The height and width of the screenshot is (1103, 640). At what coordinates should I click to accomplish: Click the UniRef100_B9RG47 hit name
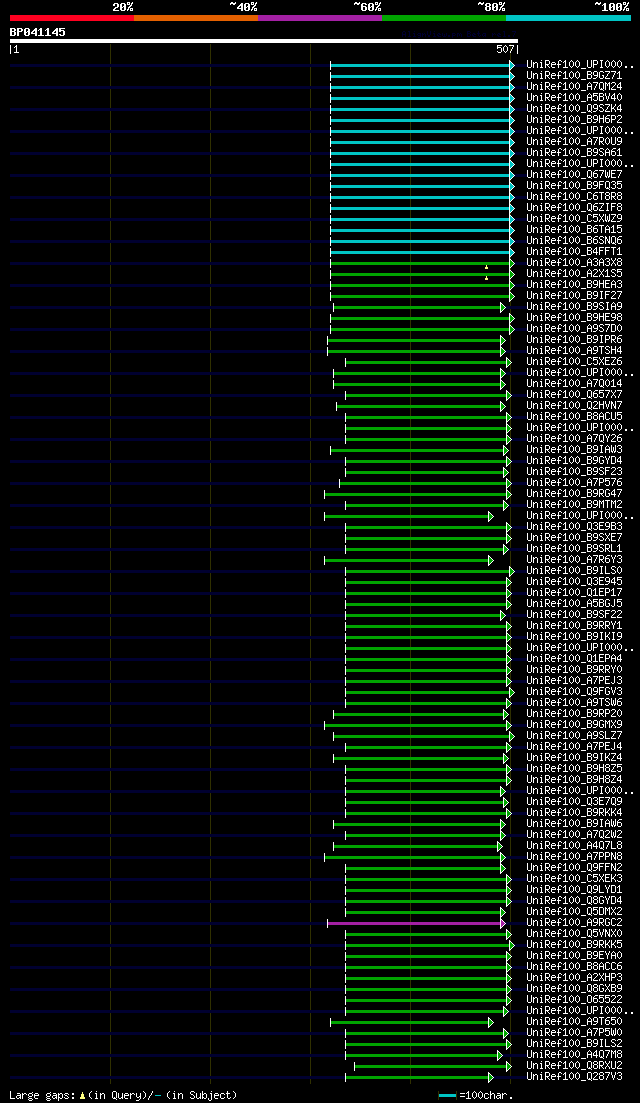point(574,493)
